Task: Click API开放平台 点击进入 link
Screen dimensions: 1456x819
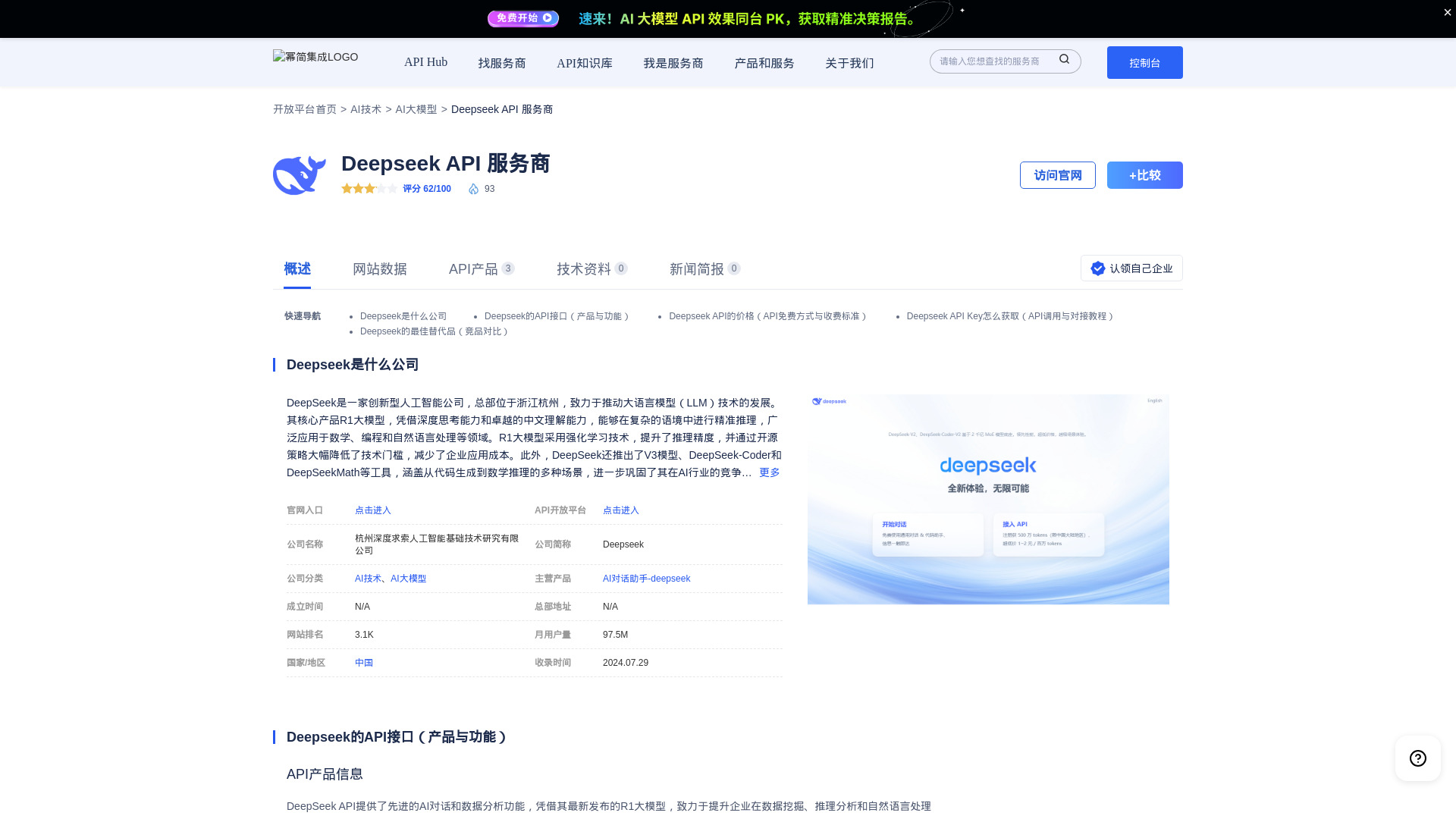Action: click(621, 510)
